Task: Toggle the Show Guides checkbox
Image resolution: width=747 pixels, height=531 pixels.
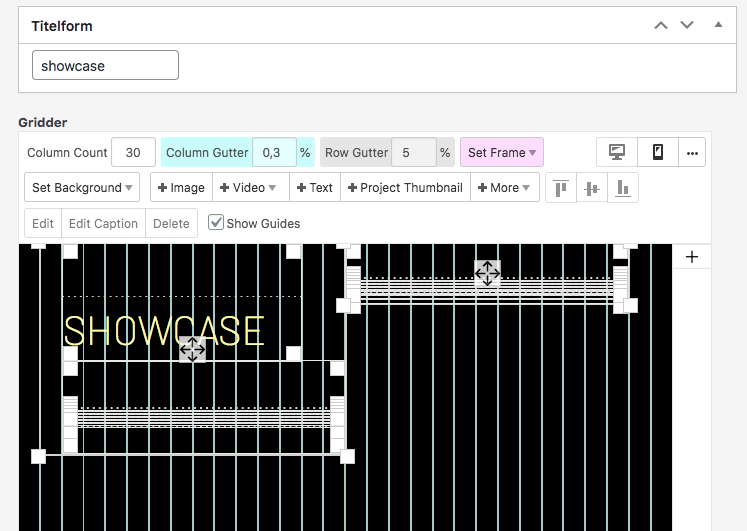Action: click(216, 222)
